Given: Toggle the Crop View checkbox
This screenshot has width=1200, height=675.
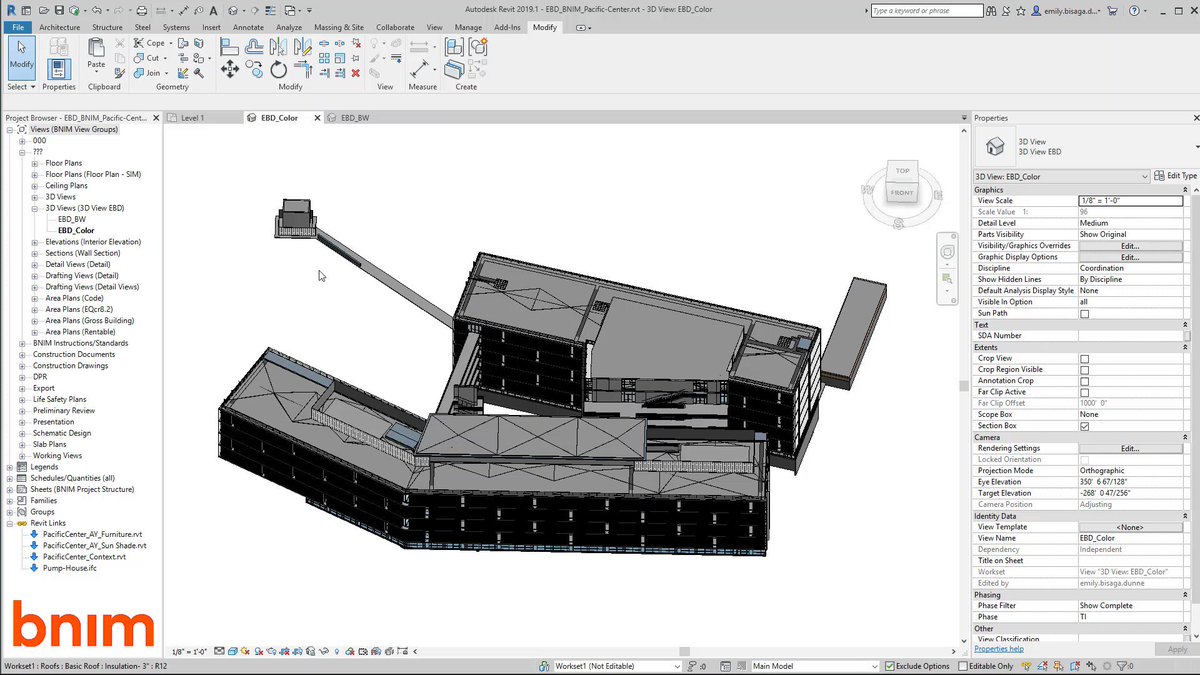Looking at the screenshot, I should point(1084,359).
